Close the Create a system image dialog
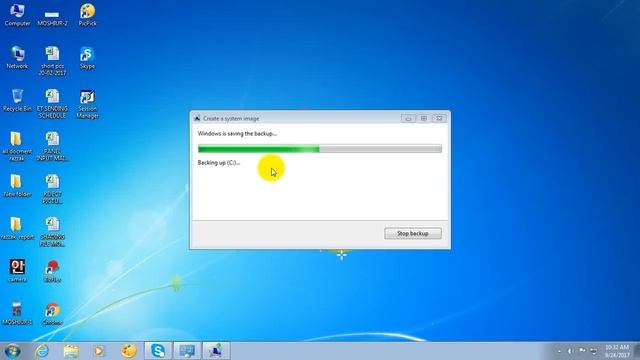This screenshot has width=640, height=360. pyautogui.click(x=439, y=118)
